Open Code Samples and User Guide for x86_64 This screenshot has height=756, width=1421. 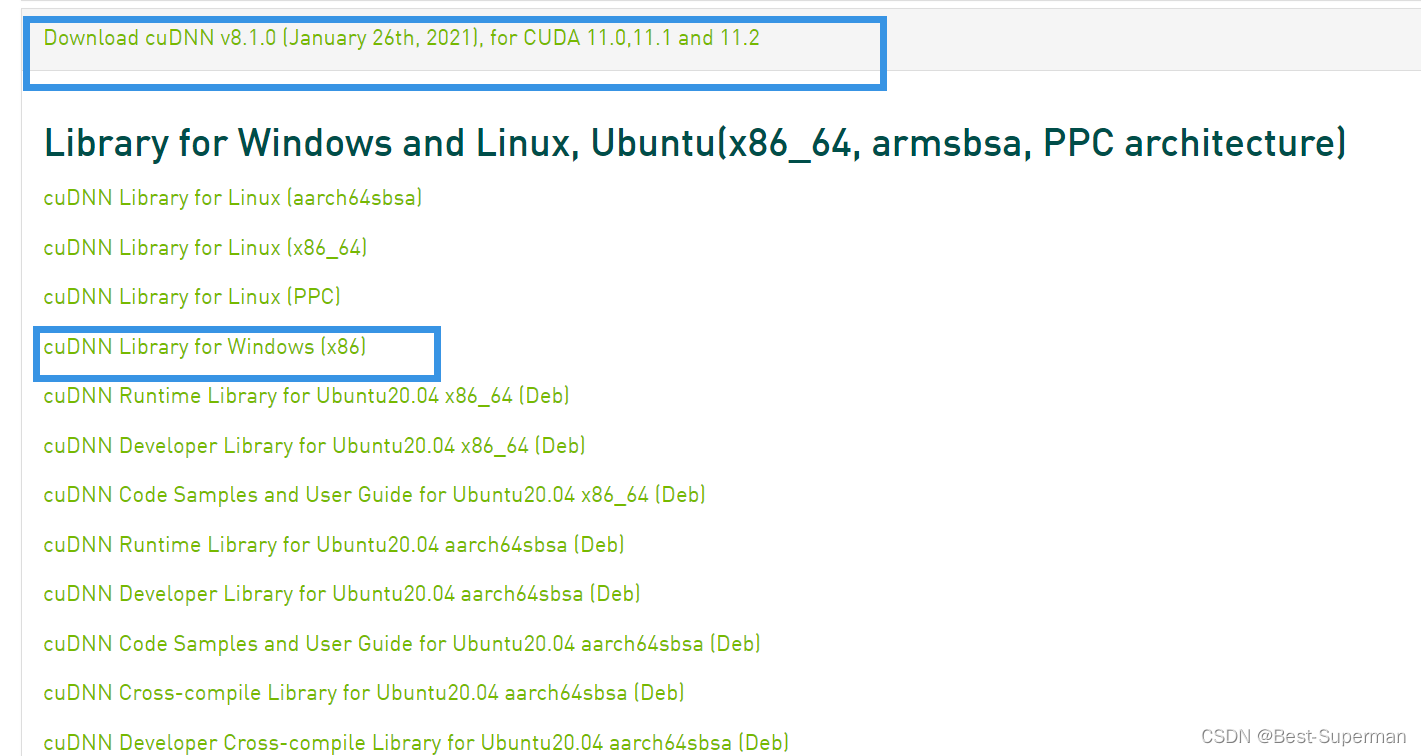pos(373,495)
